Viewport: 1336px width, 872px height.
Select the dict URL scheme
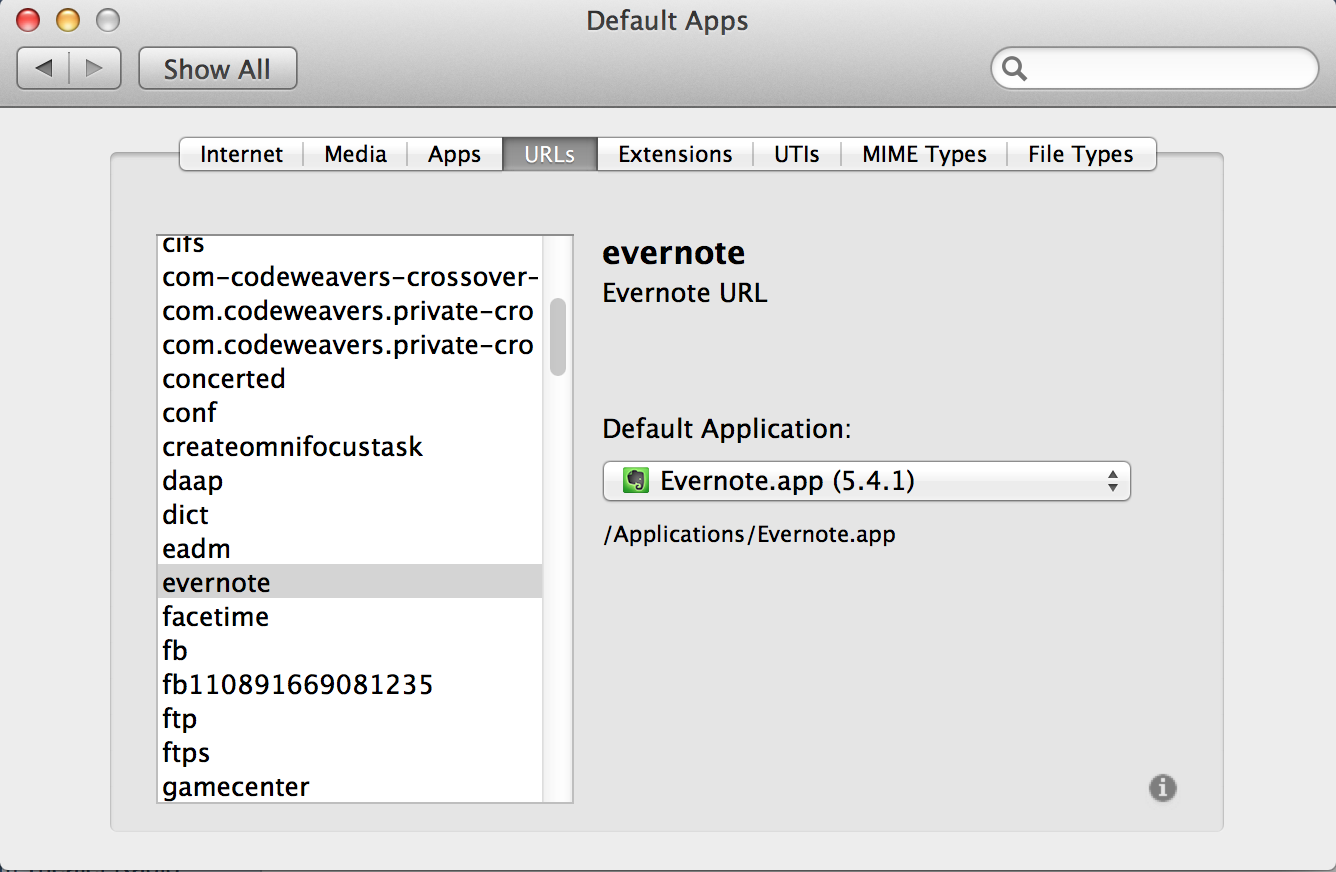(x=350, y=515)
